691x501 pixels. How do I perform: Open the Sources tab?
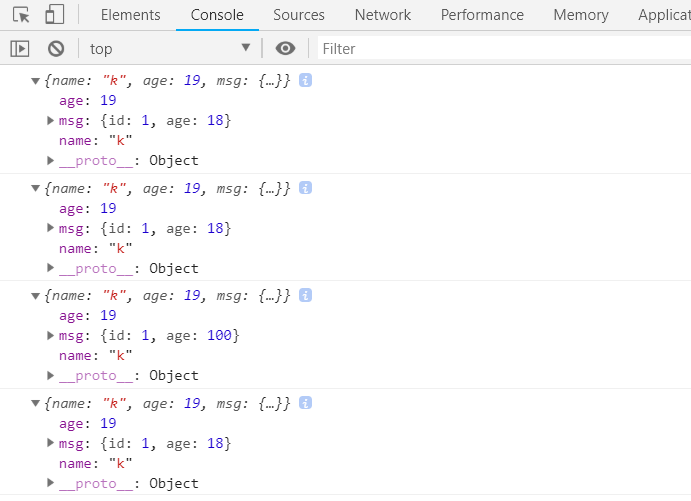(298, 15)
